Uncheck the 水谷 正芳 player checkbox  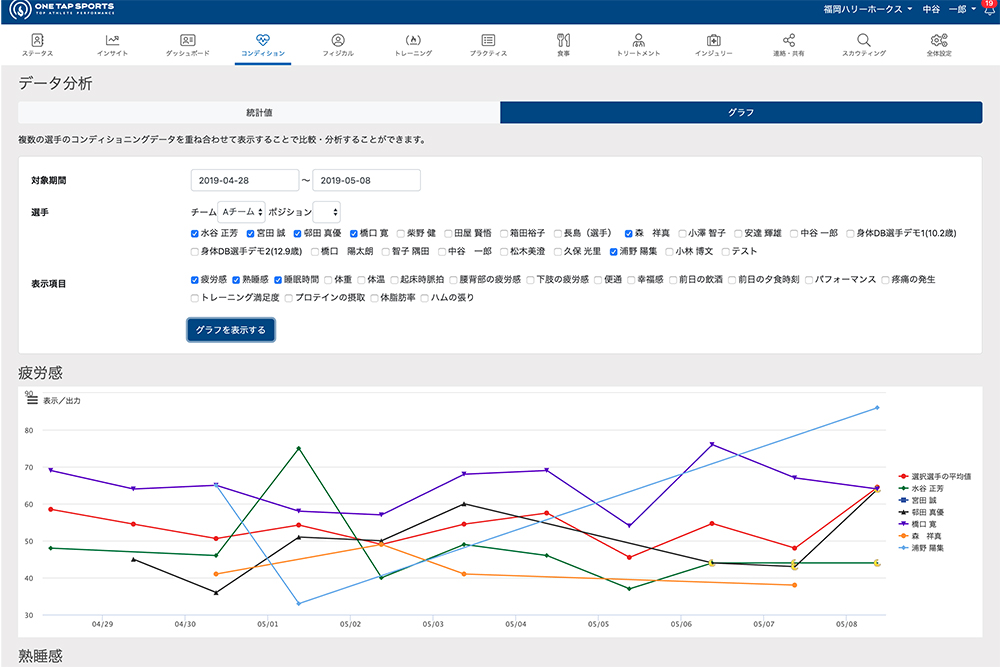click(x=195, y=233)
